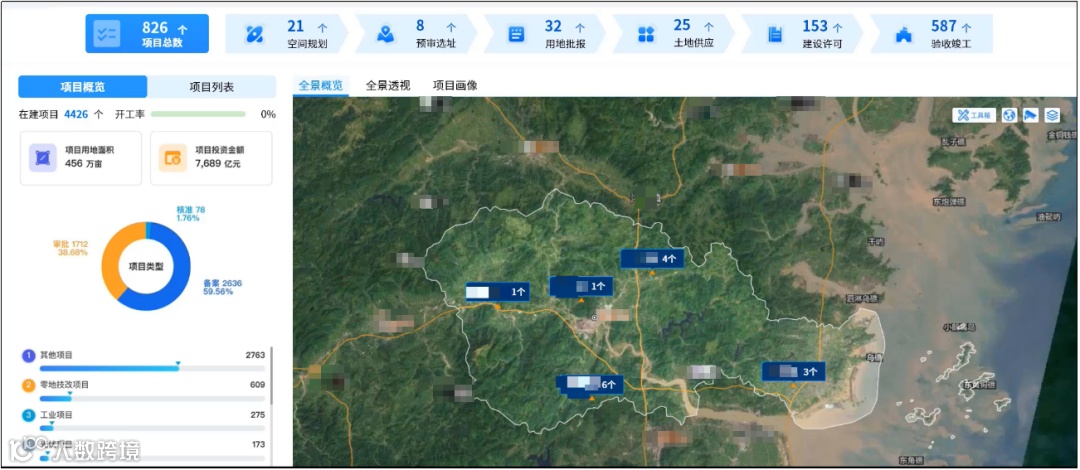The height and width of the screenshot is (470, 1080).
Task: Click rank badge 1 beside 其他项目
Action: pyautogui.click(x=28, y=356)
